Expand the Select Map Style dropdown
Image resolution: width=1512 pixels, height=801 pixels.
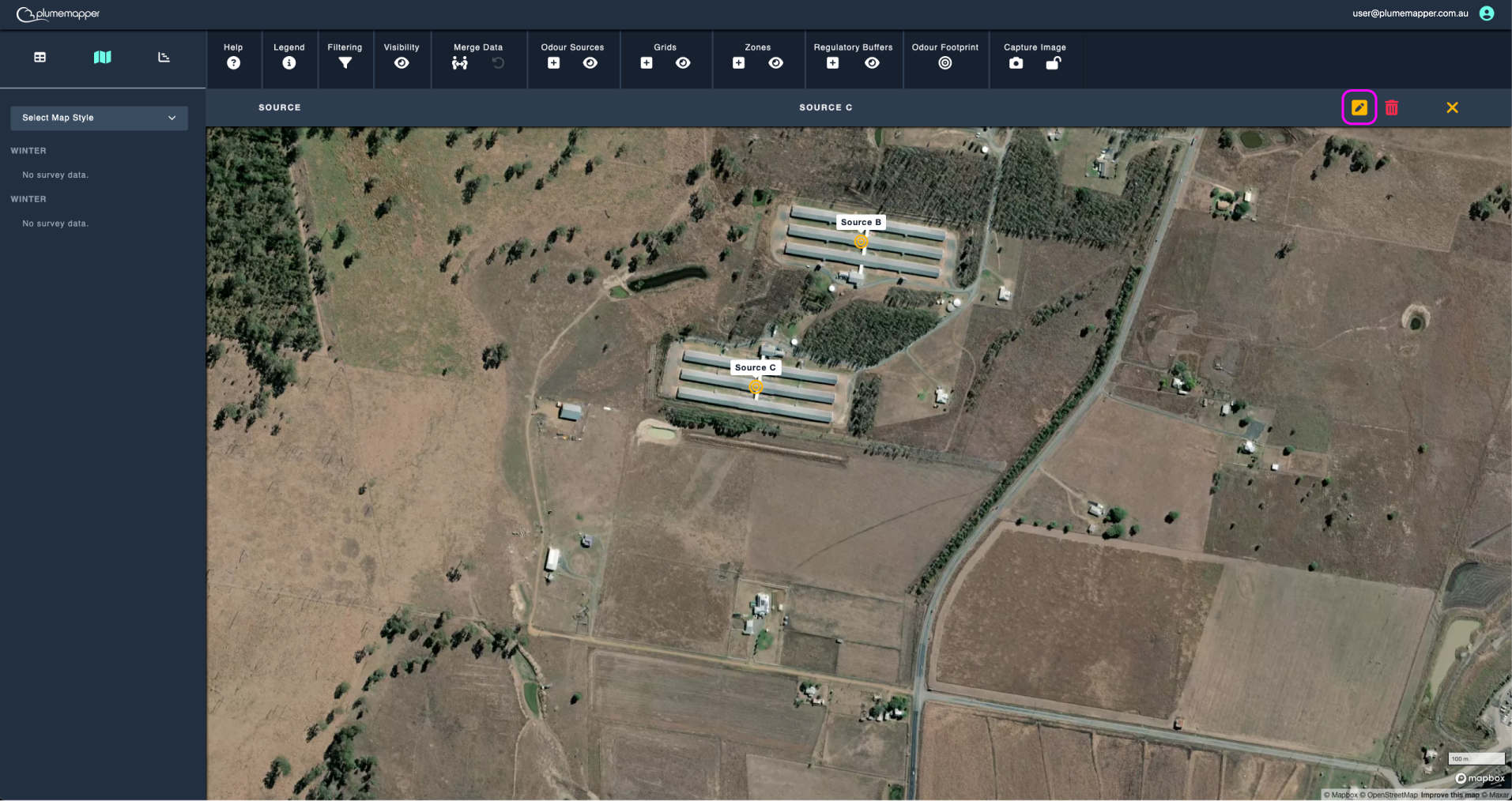click(99, 118)
